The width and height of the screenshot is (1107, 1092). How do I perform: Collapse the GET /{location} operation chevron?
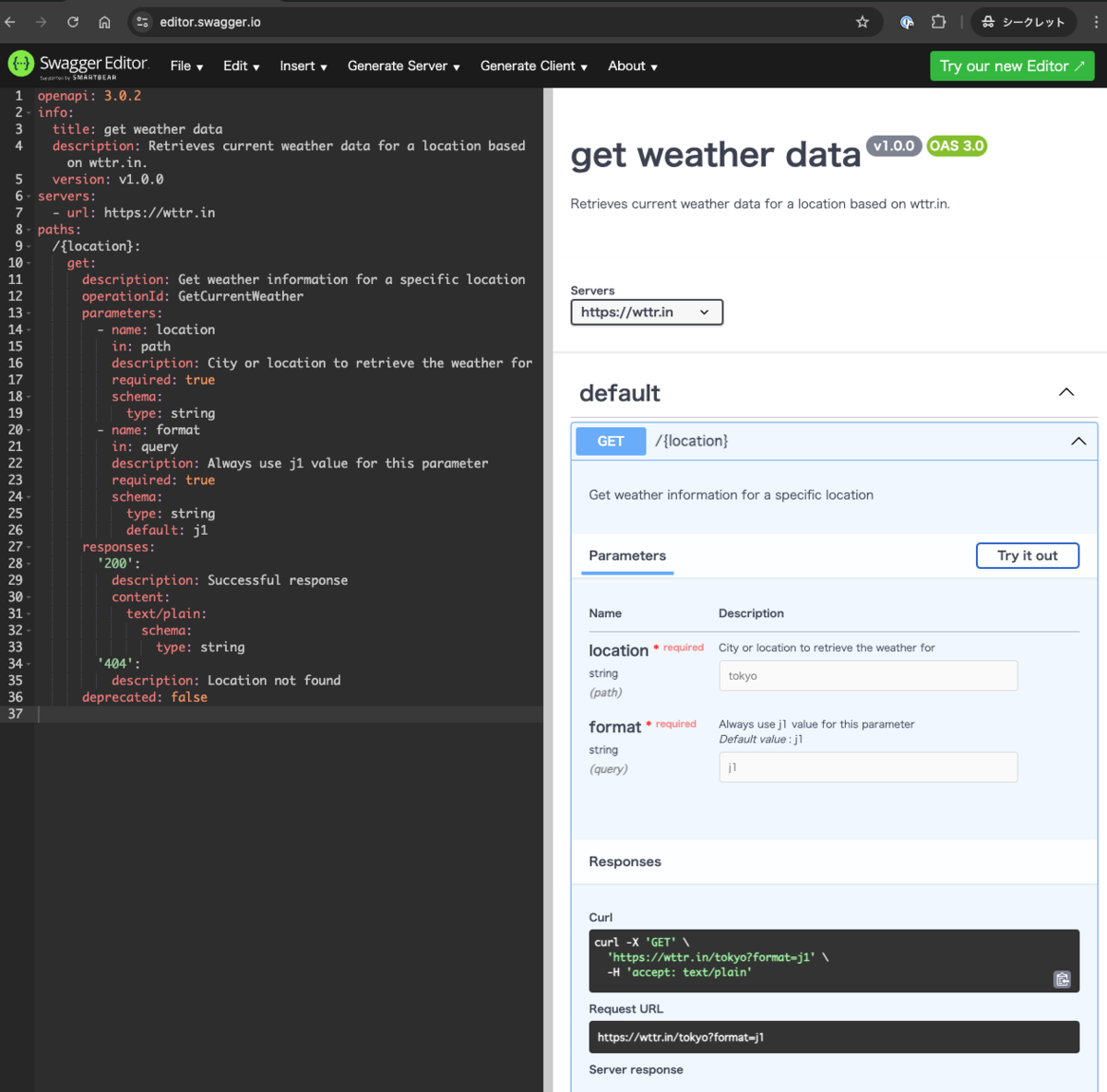coord(1078,442)
